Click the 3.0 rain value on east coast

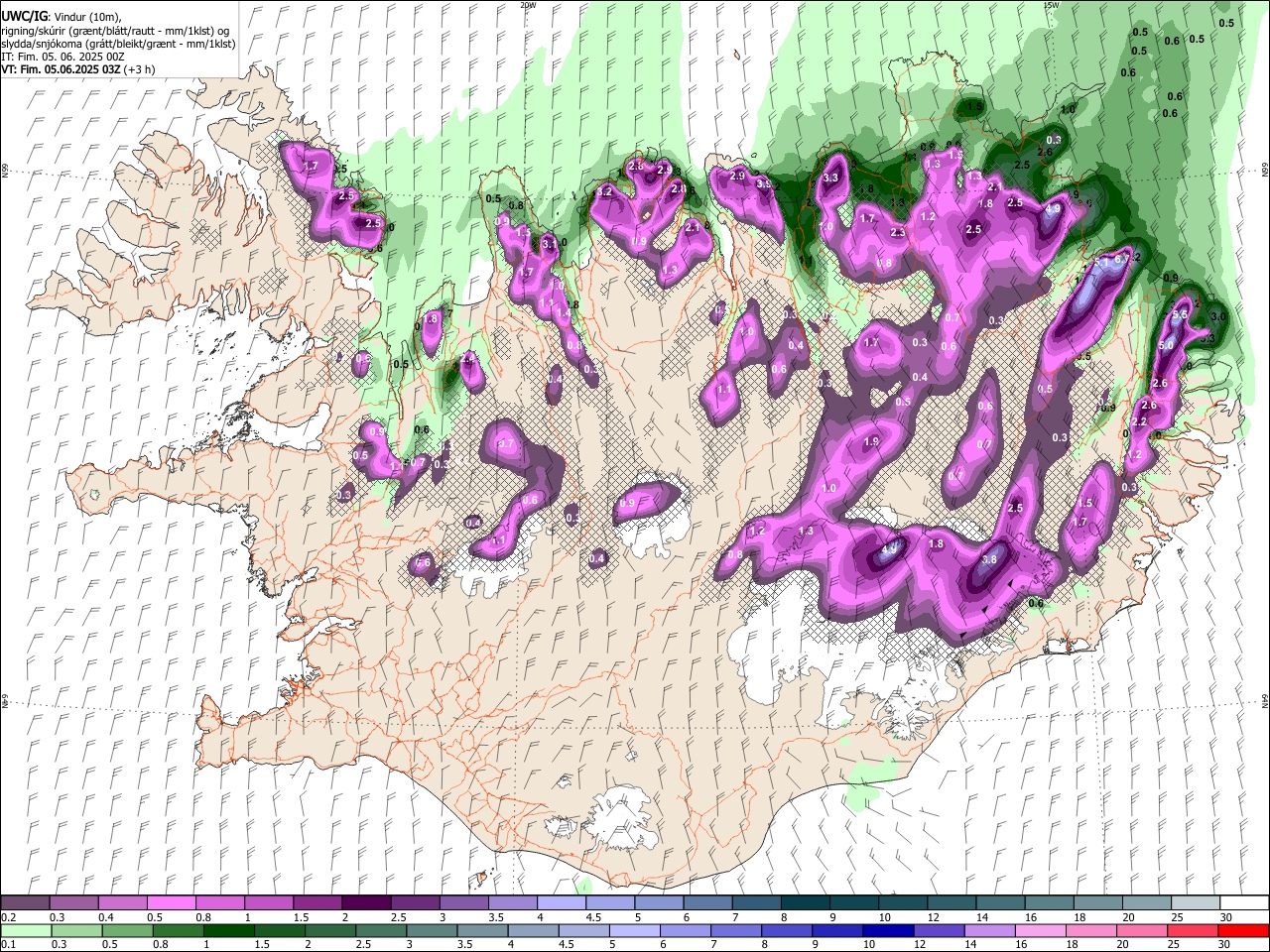(1219, 316)
